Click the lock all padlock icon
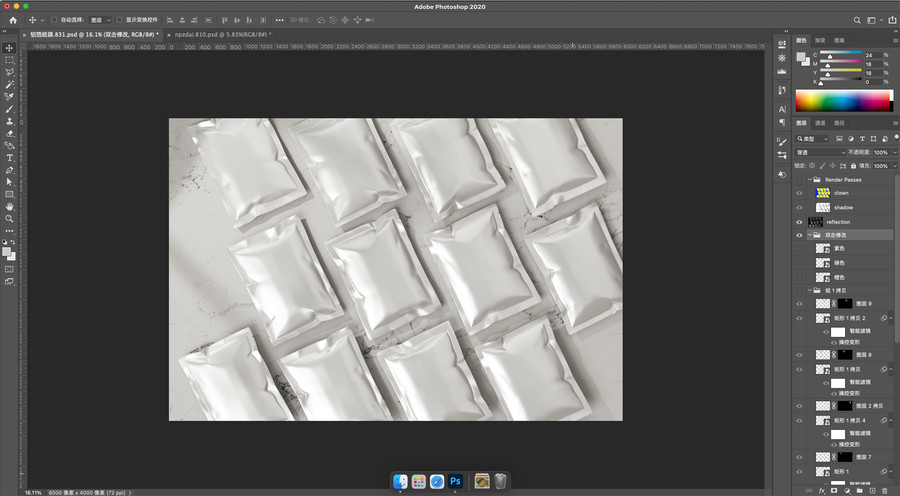 pyautogui.click(x=854, y=166)
